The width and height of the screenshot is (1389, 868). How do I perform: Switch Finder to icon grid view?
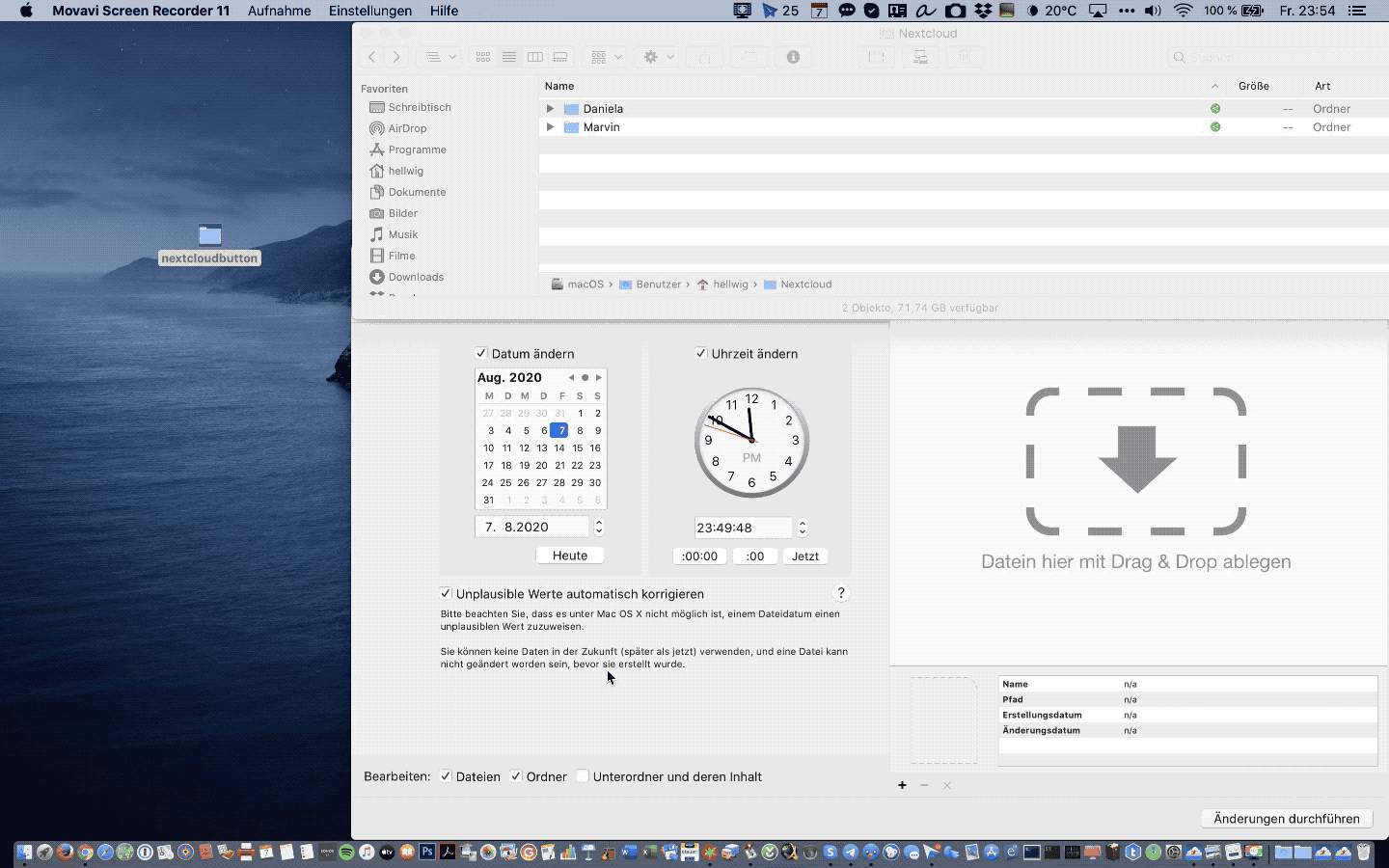[482, 57]
